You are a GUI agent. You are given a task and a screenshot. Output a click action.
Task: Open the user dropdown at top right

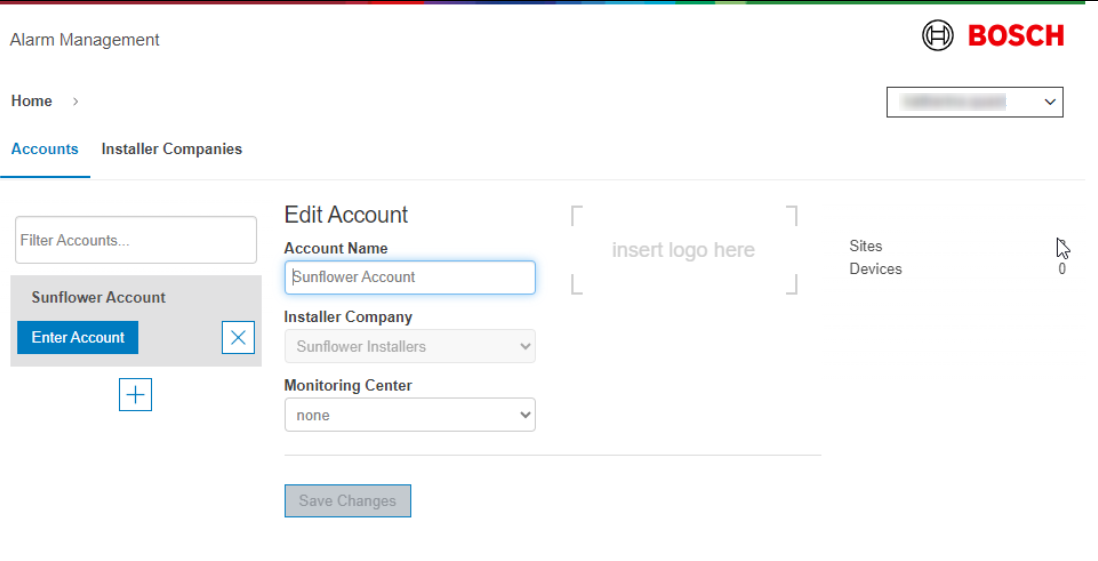click(x=974, y=102)
